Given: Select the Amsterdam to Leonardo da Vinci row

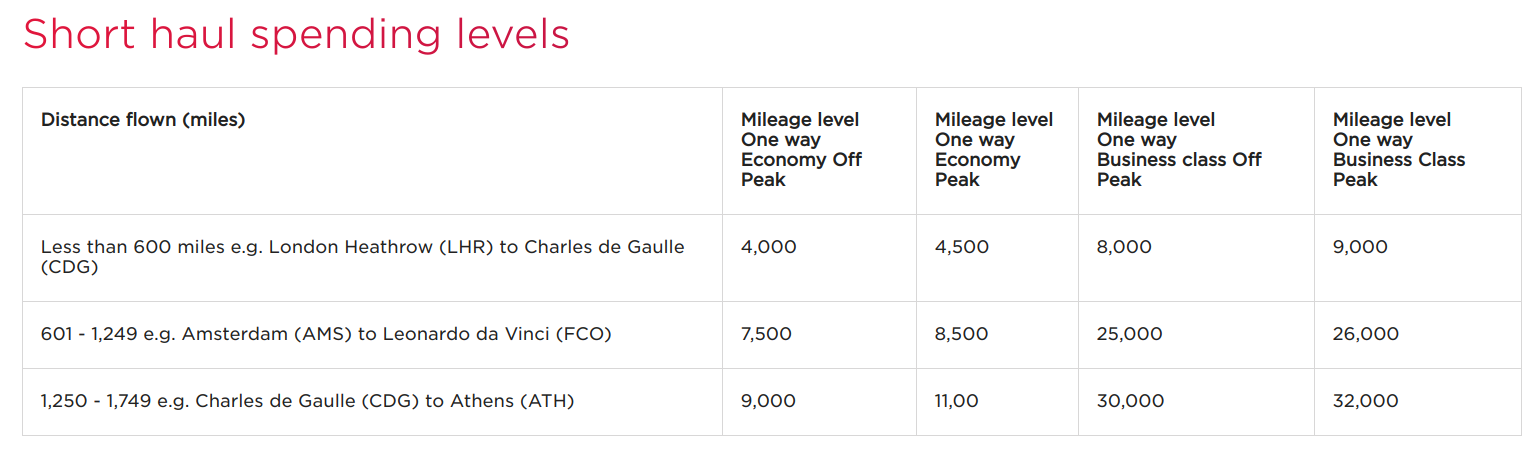Looking at the screenshot, I should coord(326,334).
